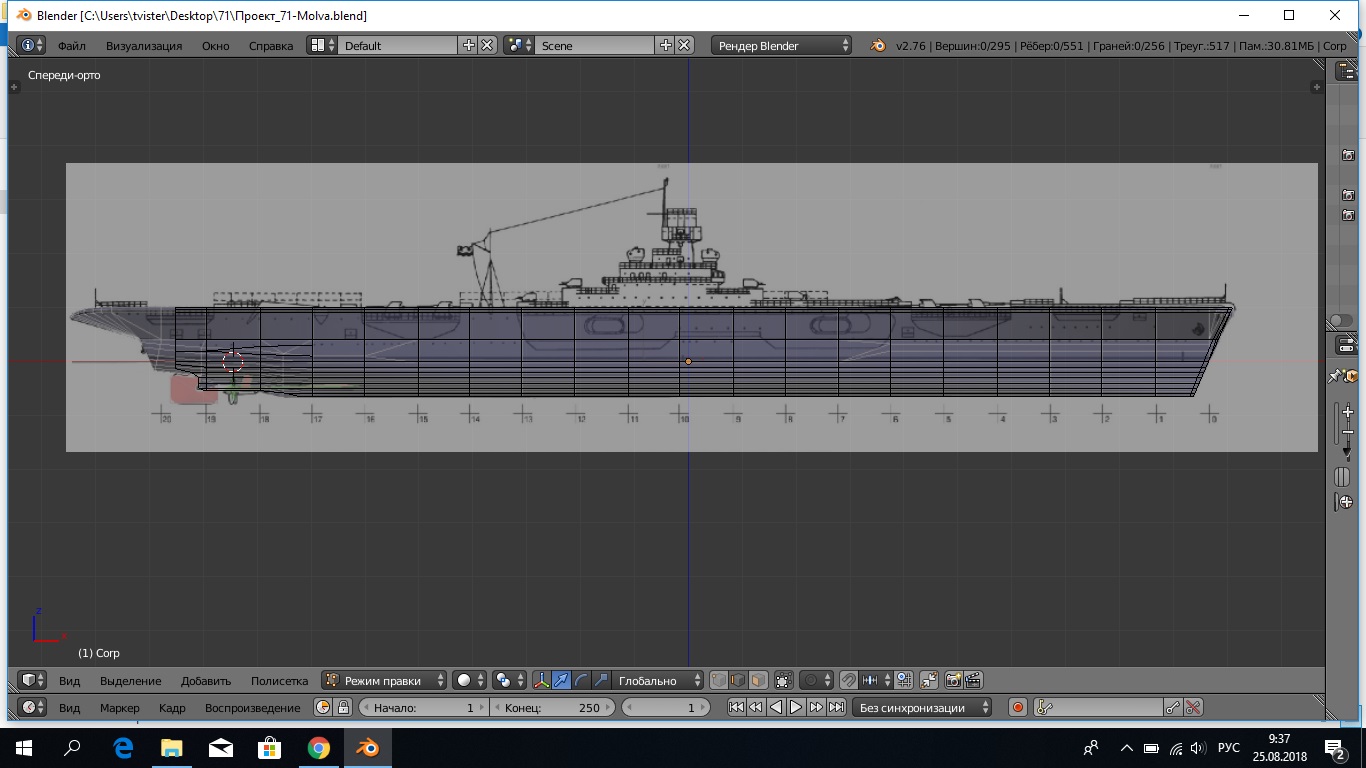Open the Файл menu
The image size is (1366, 768).
click(71, 46)
